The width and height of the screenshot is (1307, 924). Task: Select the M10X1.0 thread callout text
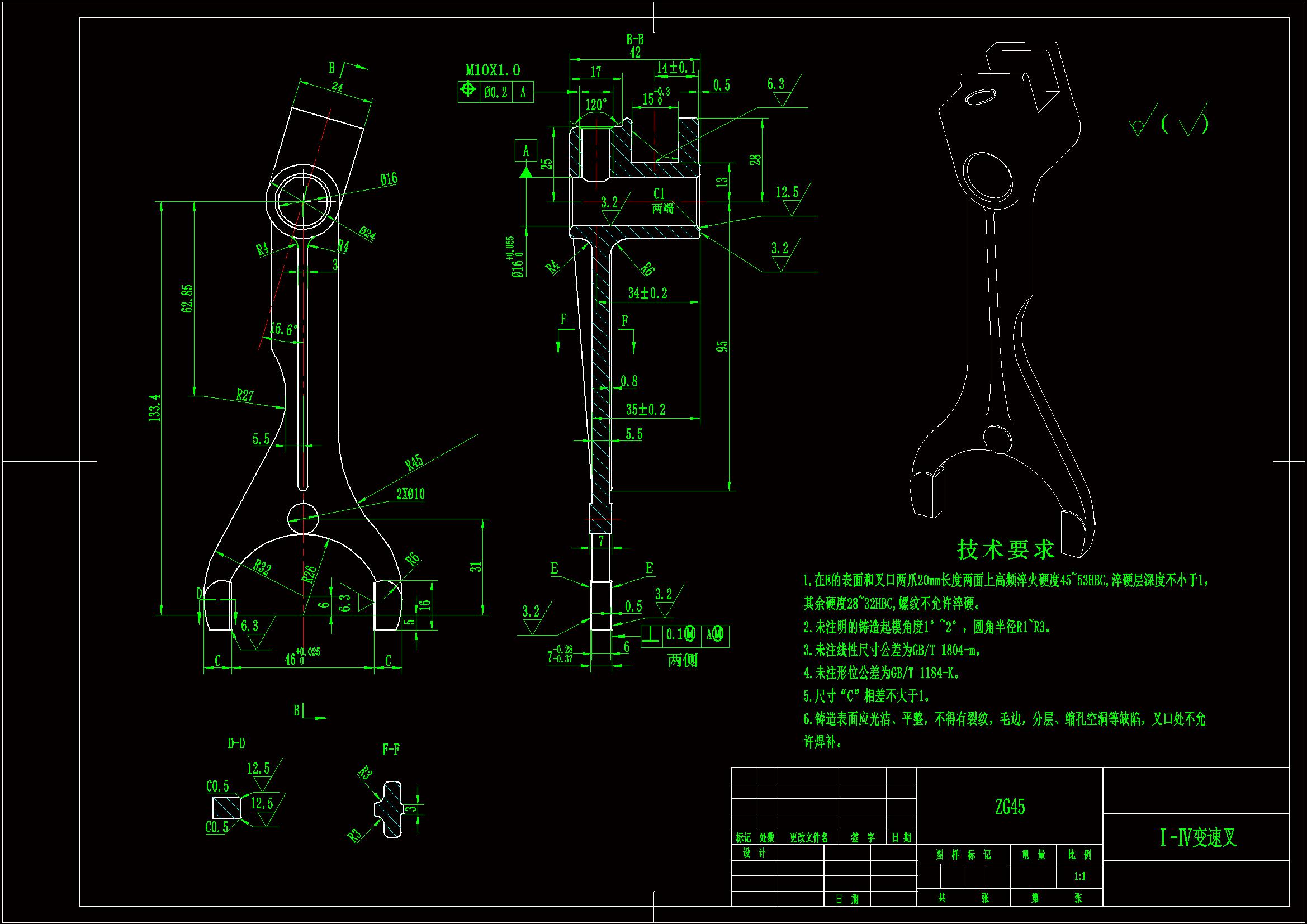pyautogui.click(x=493, y=70)
